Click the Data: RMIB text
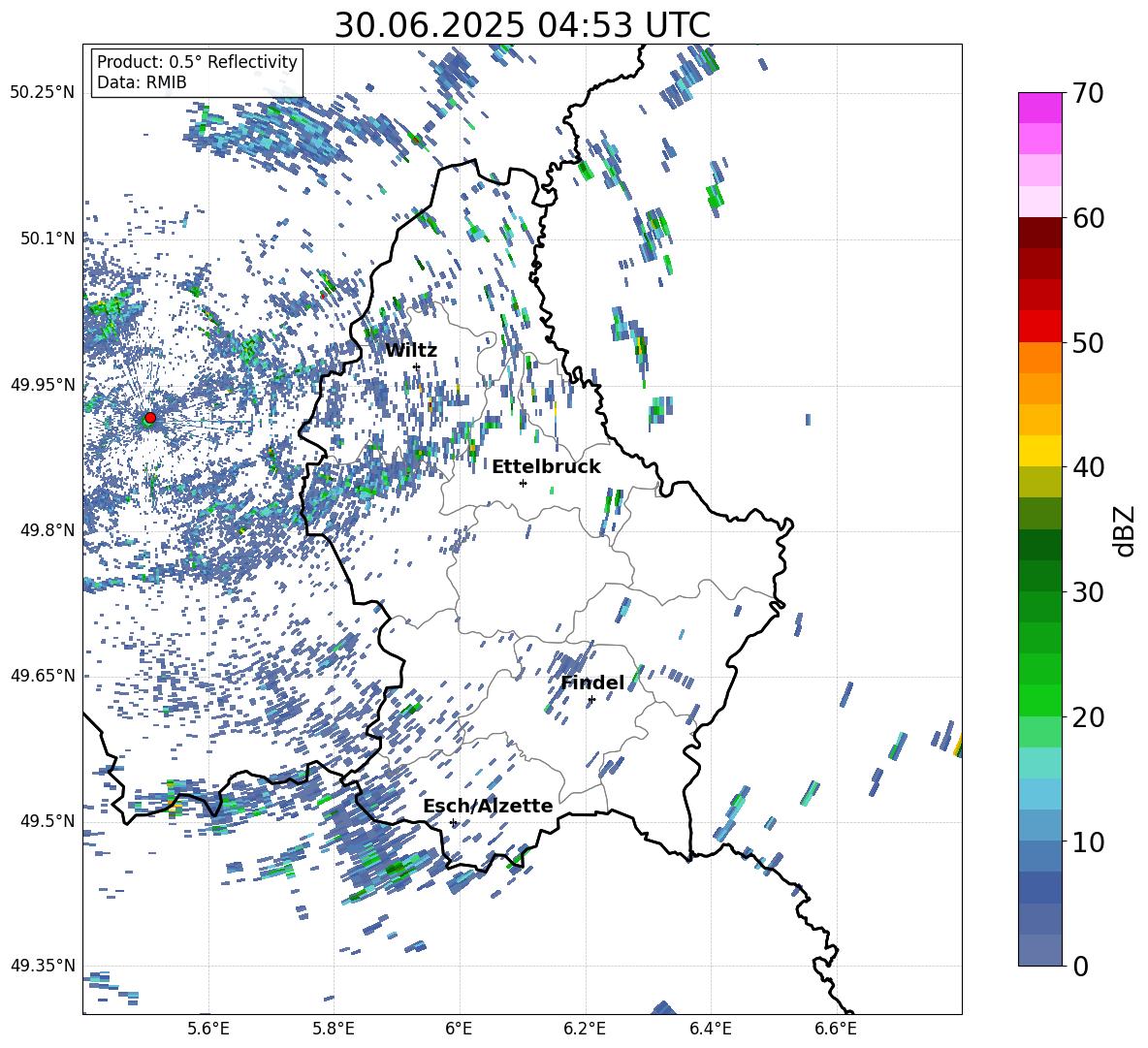Viewport: 1148px width, 1048px height. [142, 82]
